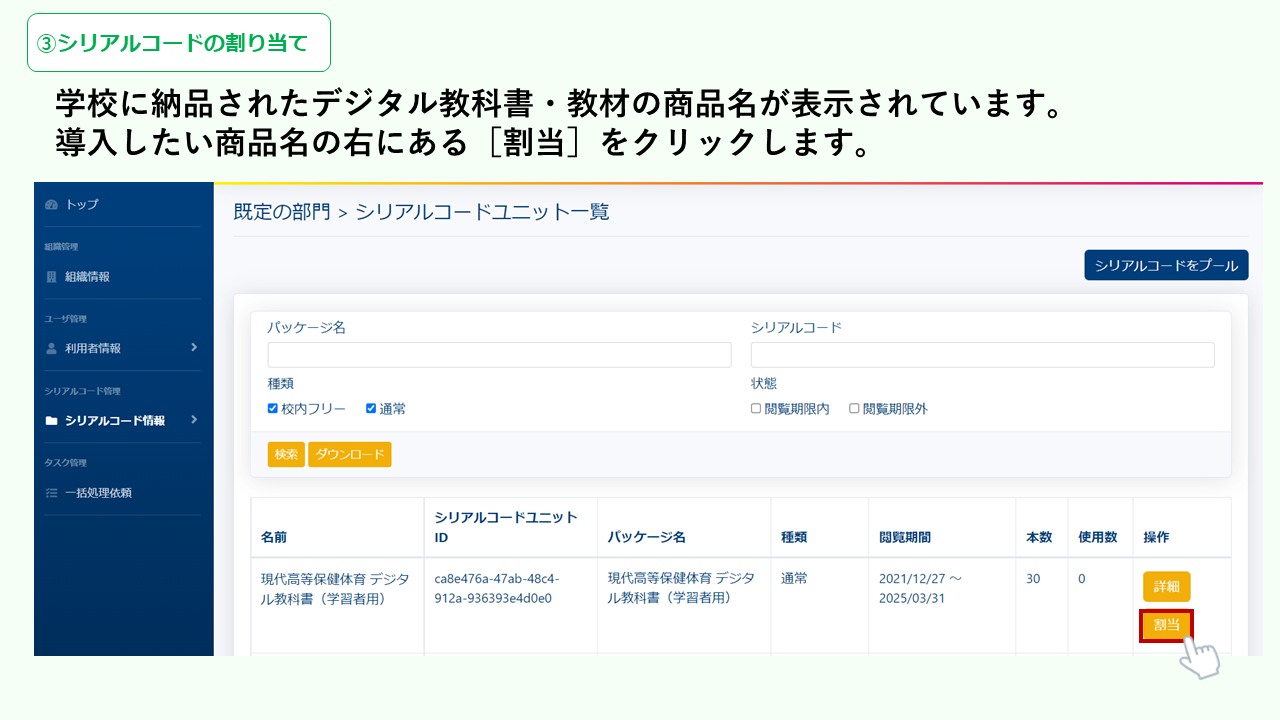Click the 詳細 button in the table row
Image resolution: width=1280 pixels, height=720 pixels.
pos(1166,586)
